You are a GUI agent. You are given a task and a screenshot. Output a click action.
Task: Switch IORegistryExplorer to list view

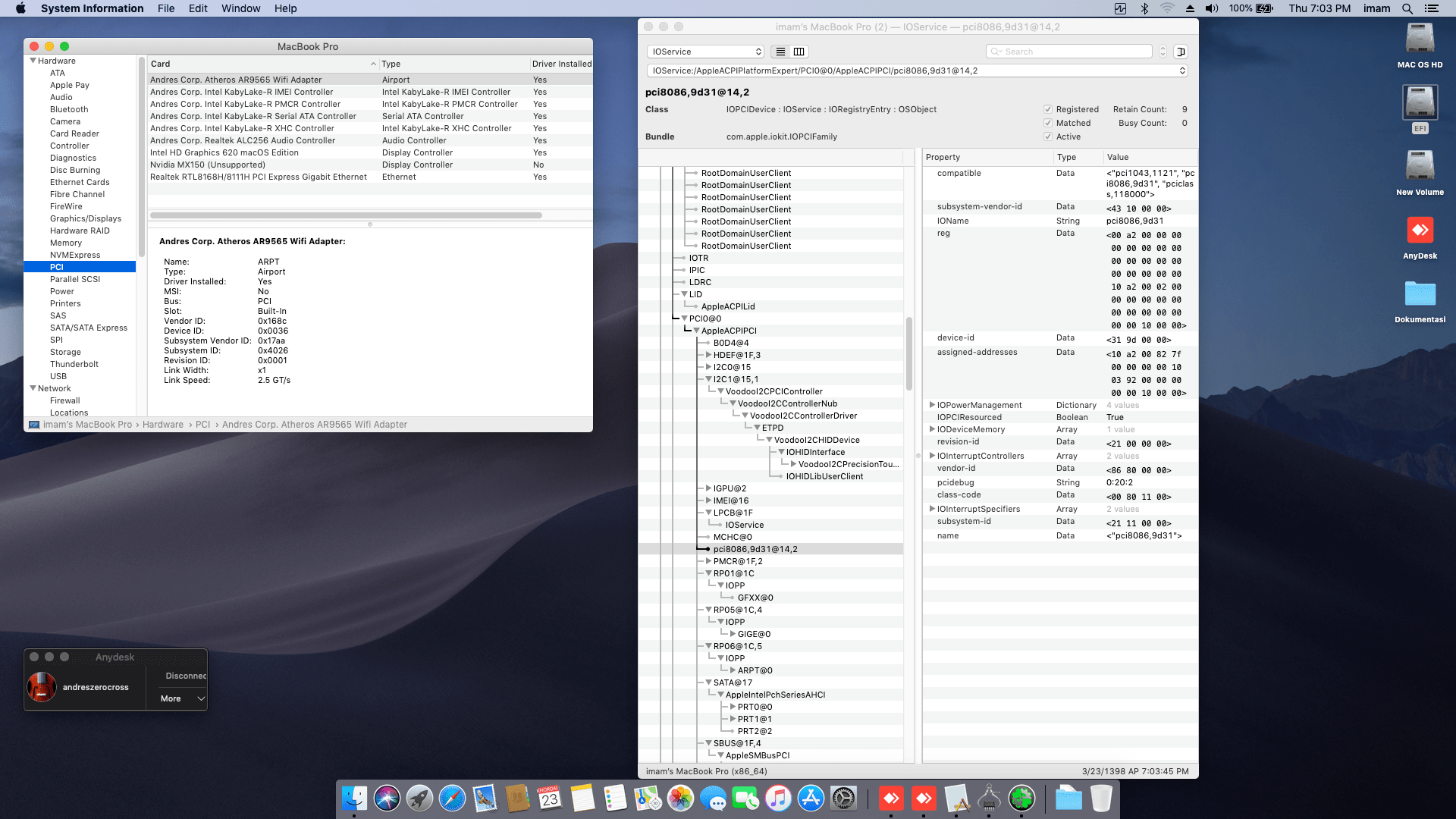click(780, 52)
